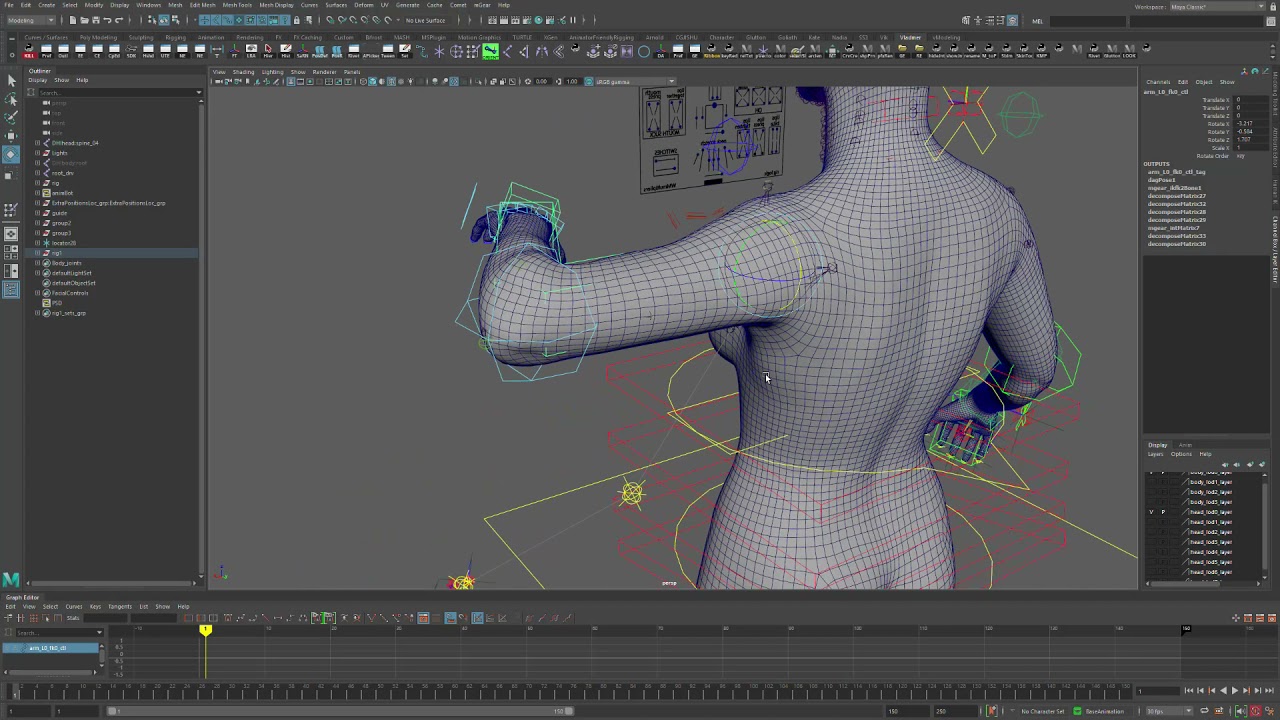Click the yellow current time marker in Graph Editor
Image resolution: width=1280 pixels, height=720 pixels.
pyautogui.click(x=205, y=630)
